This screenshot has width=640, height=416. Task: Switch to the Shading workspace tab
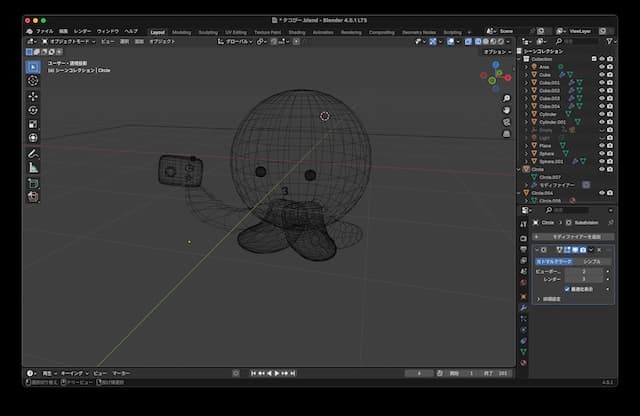tap(297, 32)
